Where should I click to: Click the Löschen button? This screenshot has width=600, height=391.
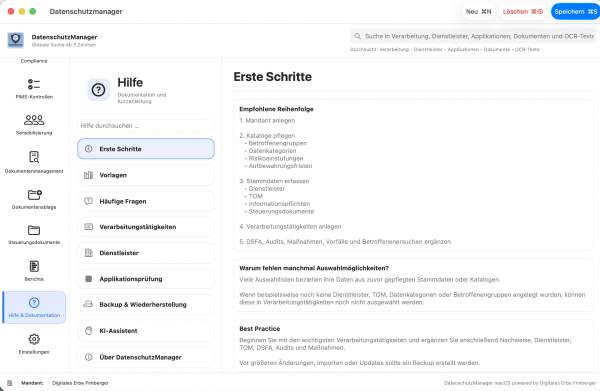(523, 11)
